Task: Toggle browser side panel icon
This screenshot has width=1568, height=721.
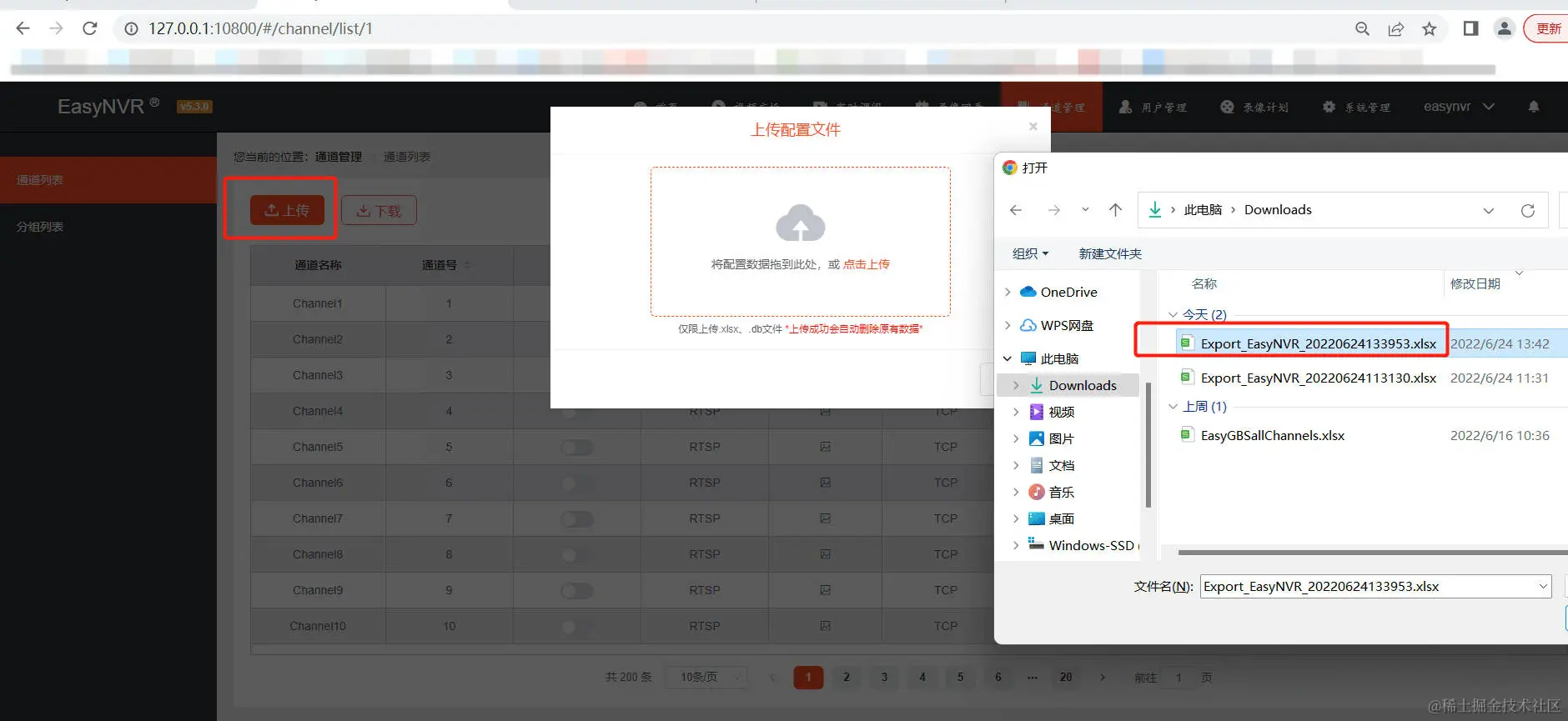Action: click(1470, 28)
